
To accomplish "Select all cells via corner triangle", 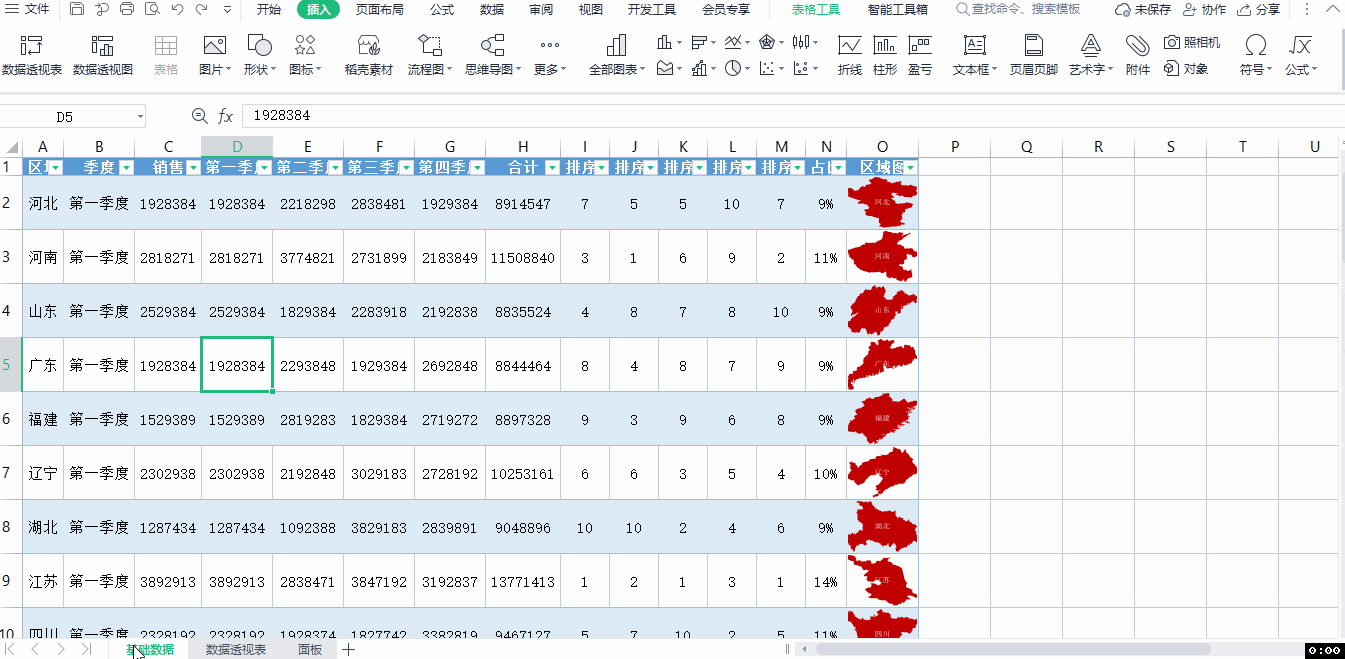I will pyautogui.click(x=11, y=146).
